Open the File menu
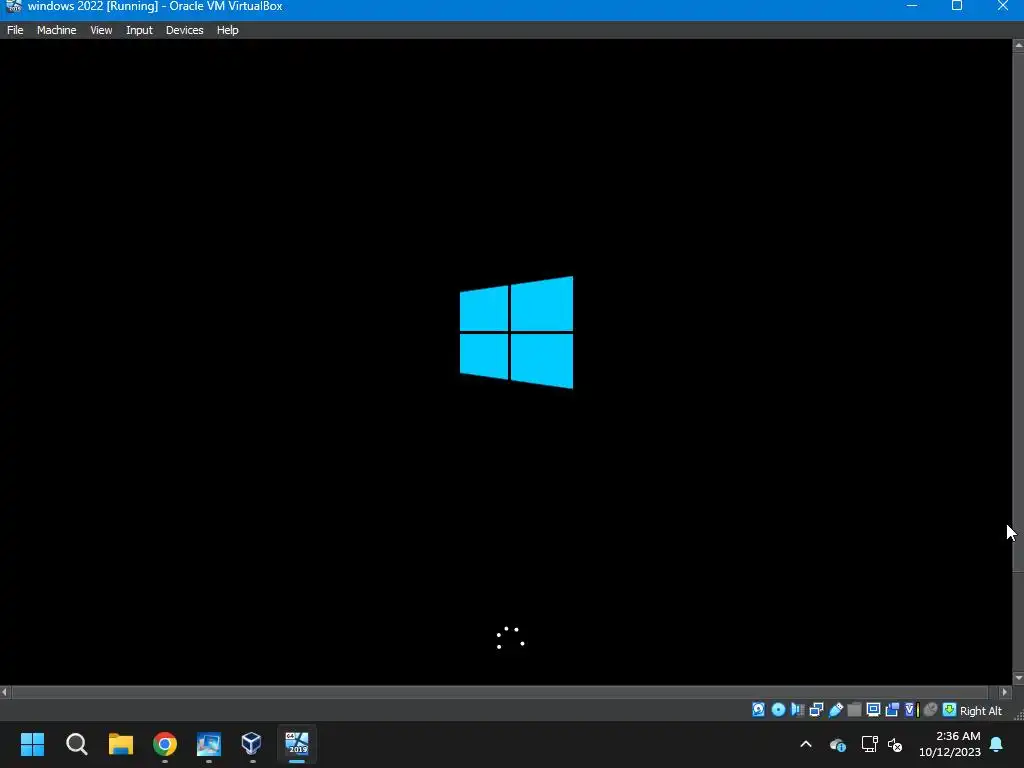Viewport: 1024px width, 768px height. click(x=15, y=30)
